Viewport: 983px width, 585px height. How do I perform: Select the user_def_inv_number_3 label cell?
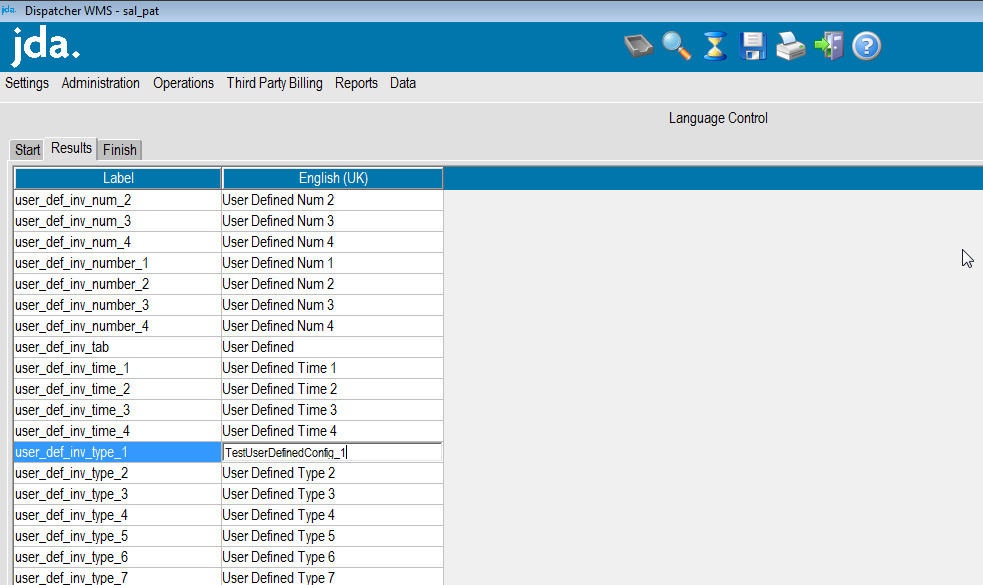117,305
